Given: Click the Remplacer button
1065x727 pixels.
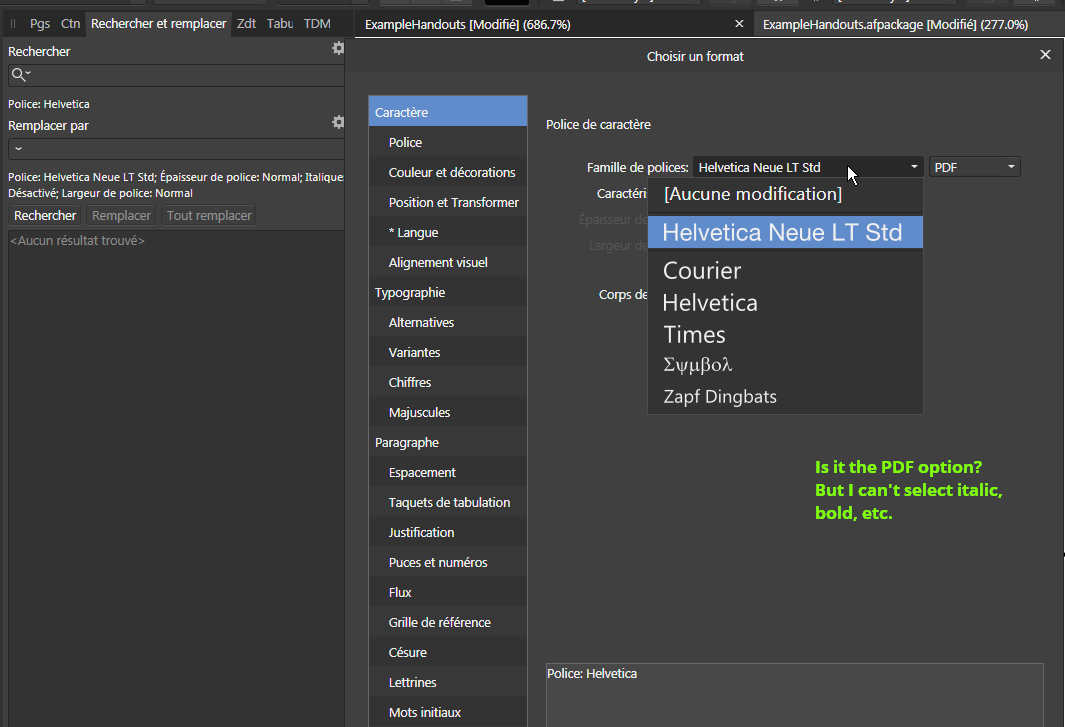Looking at the screenshot, I should click(x=122, y=215).
